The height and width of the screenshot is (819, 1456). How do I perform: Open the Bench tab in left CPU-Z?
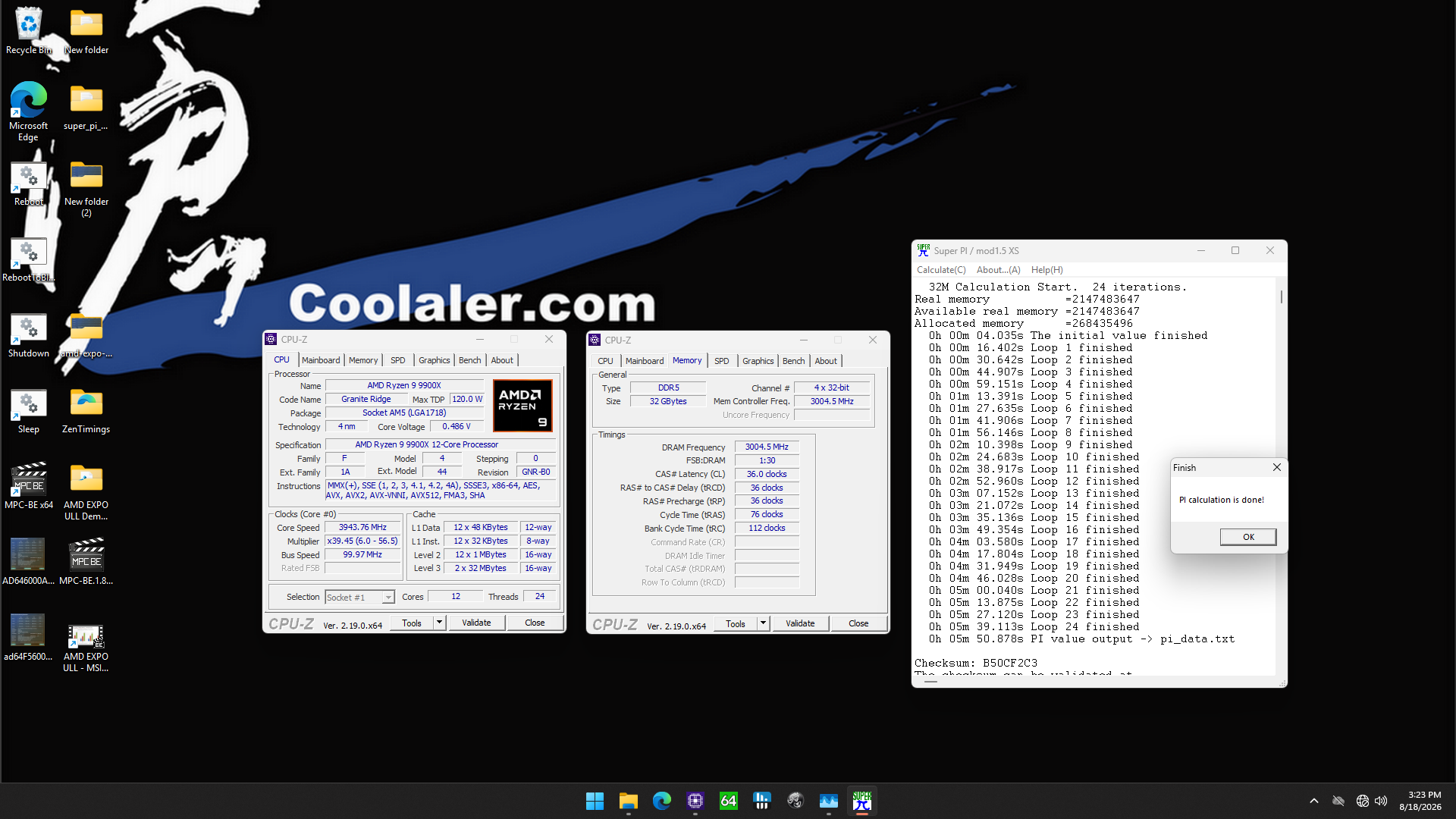(x=470, y=360)
